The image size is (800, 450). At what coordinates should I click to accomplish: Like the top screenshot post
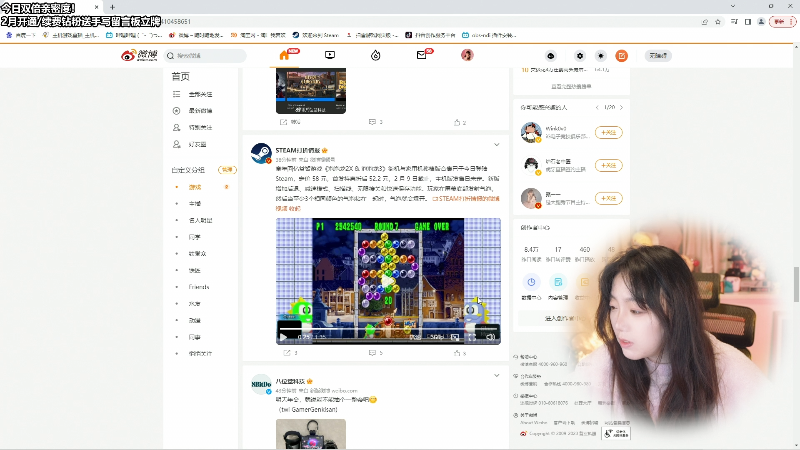tap(457, 122)
